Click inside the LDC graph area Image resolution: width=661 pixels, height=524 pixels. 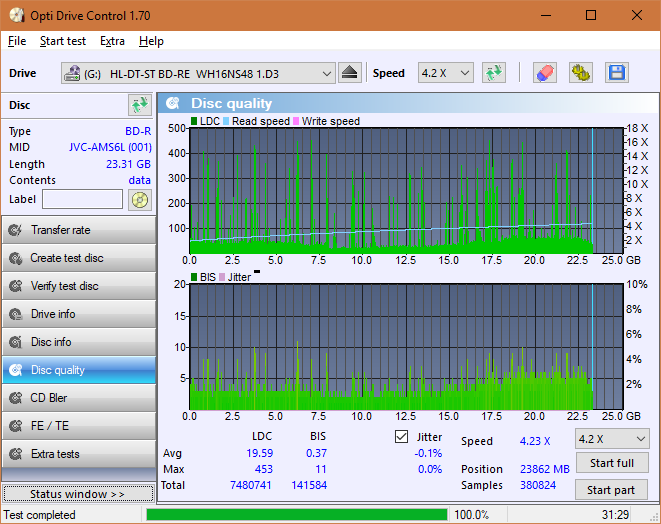406,191
